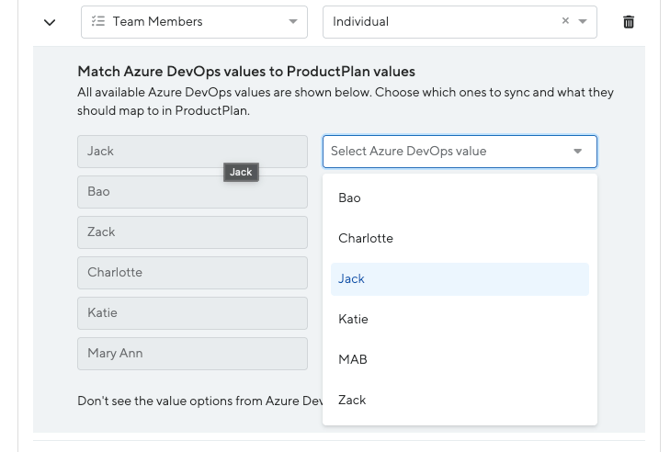670x452 pixels.
Task: Collapse the Team Members row chevron
Action: [50, 22]
